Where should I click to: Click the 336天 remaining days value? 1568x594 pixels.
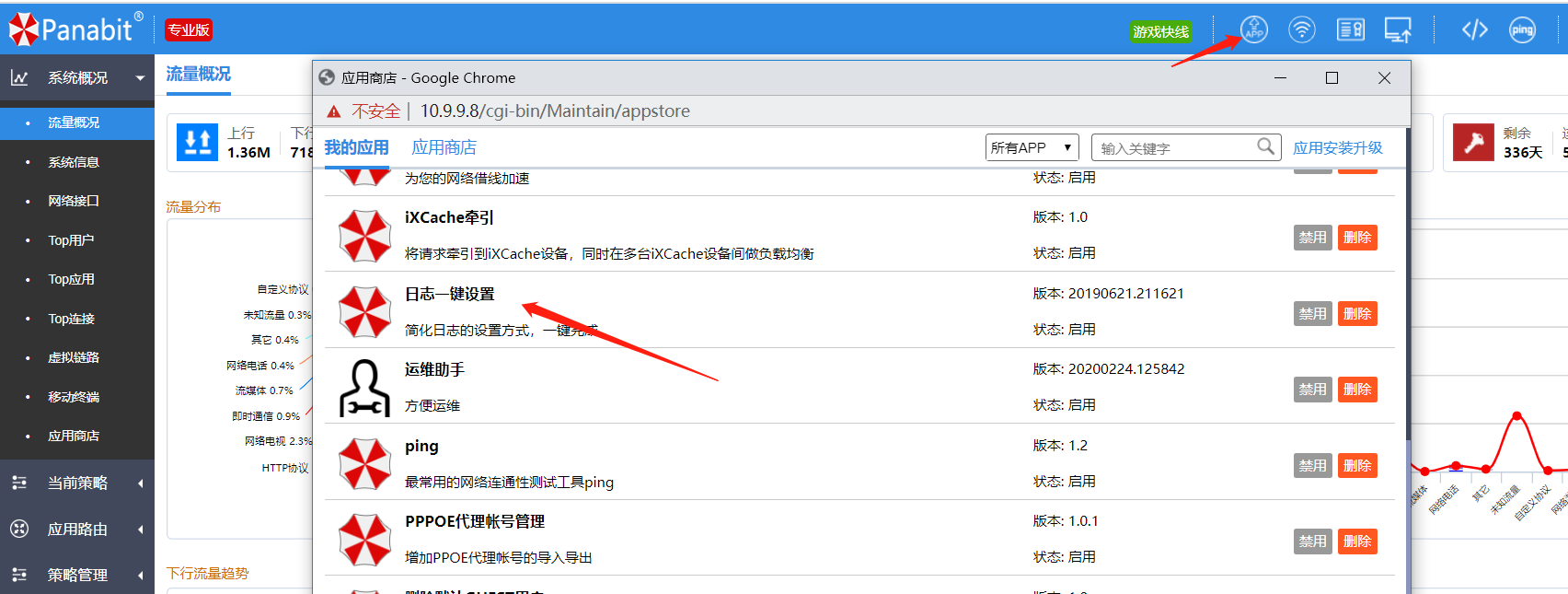[1523, 153]
